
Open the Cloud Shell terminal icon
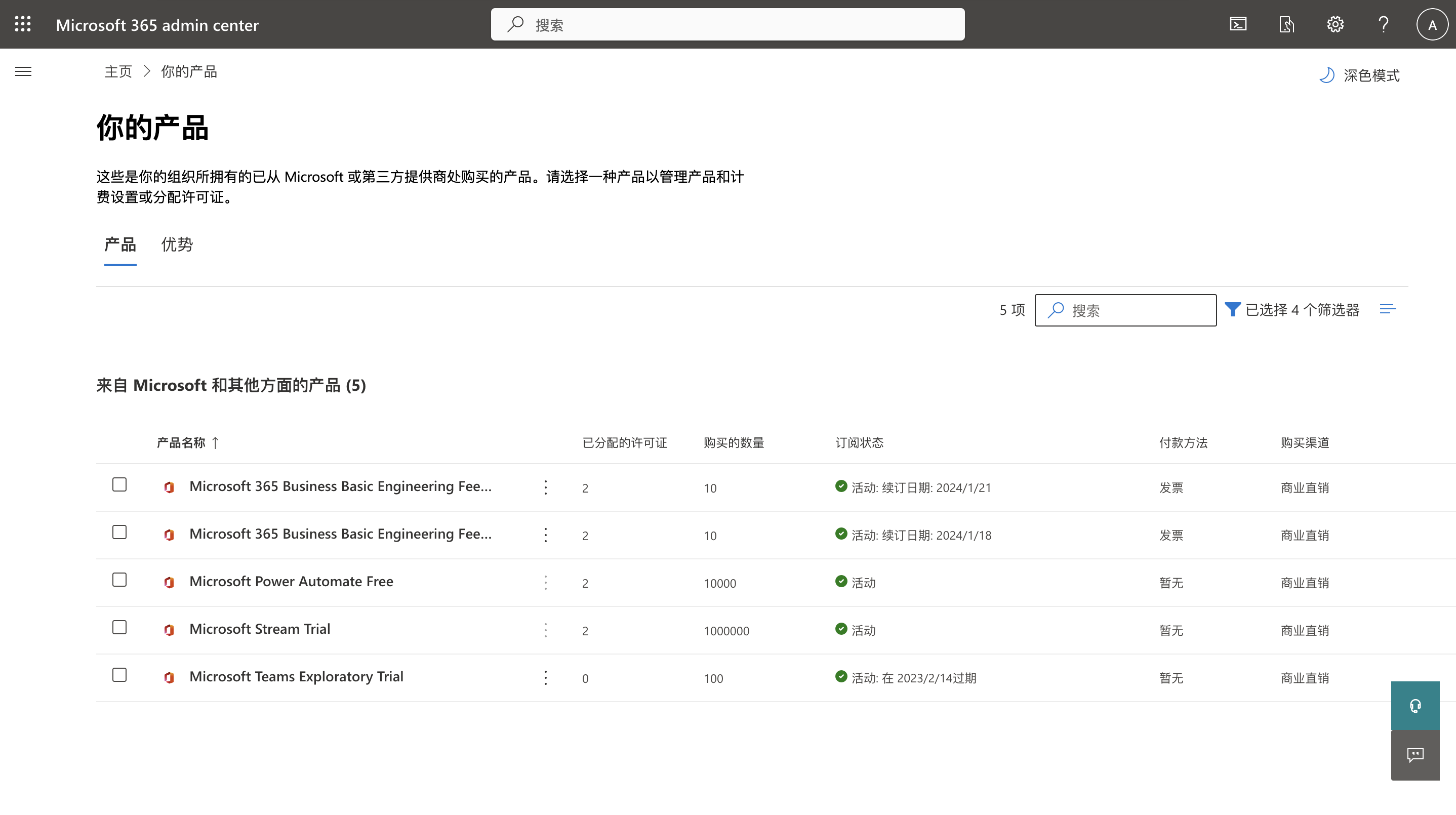click(1238, 24)
